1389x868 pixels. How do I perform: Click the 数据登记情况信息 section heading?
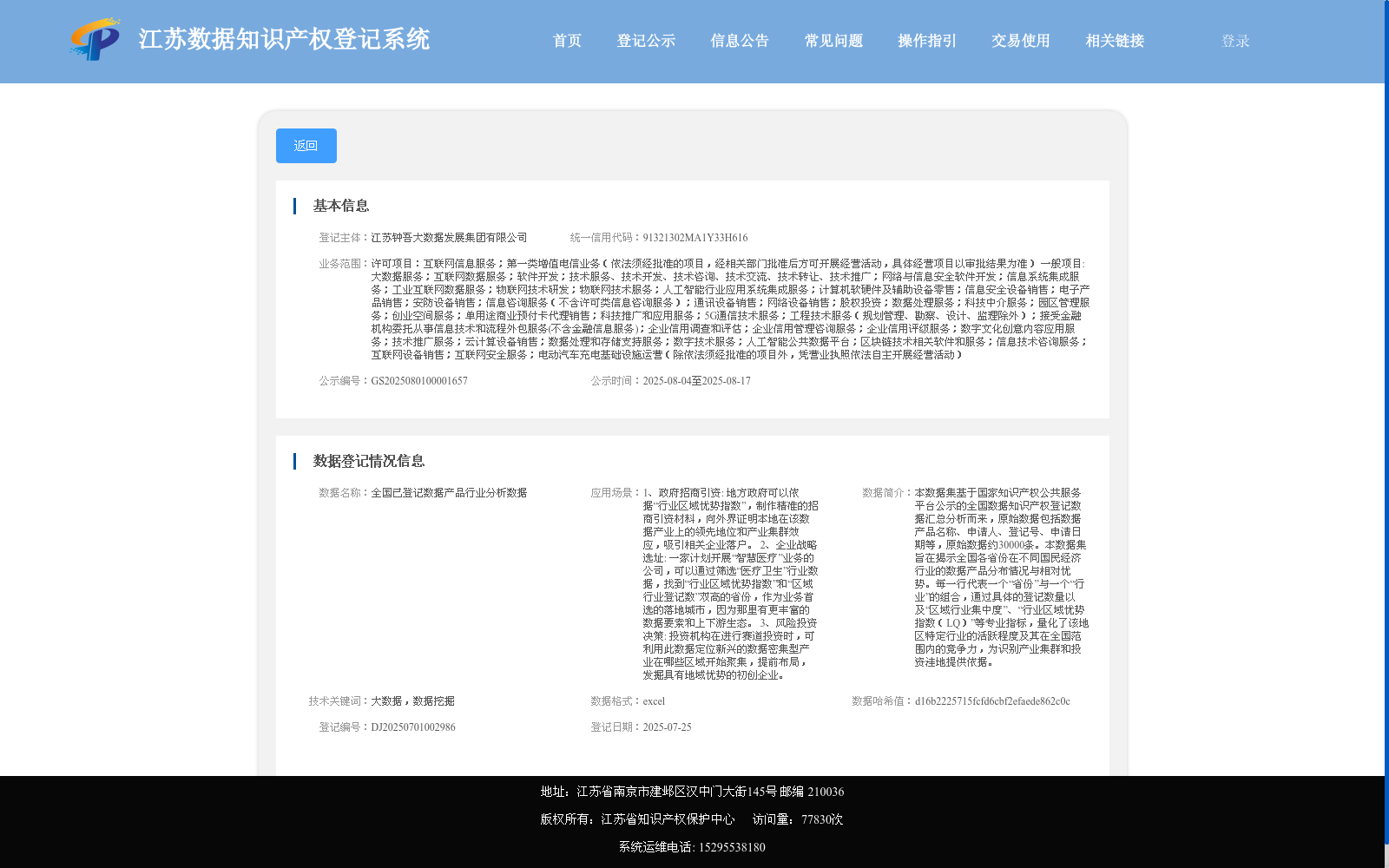[x=369, y=461]
